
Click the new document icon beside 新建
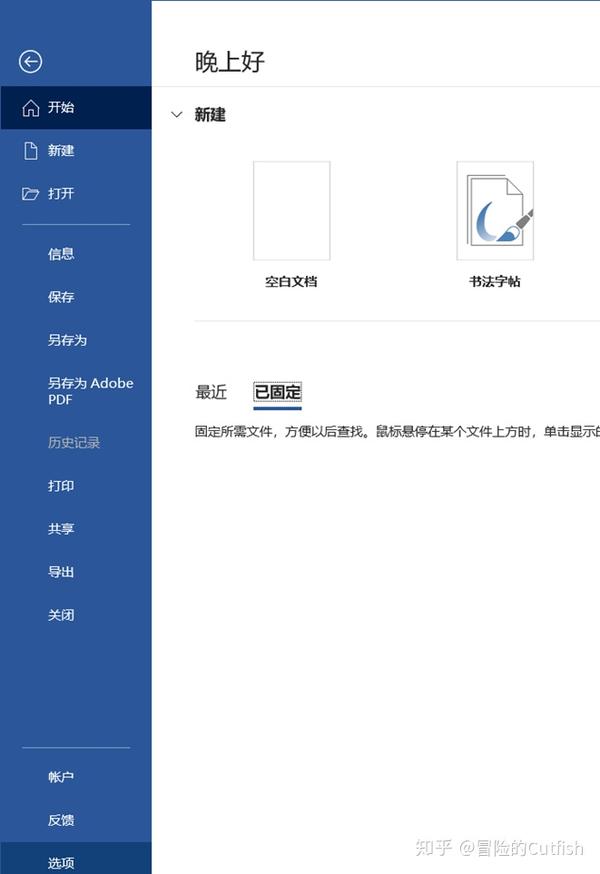(x=31, y=150)
